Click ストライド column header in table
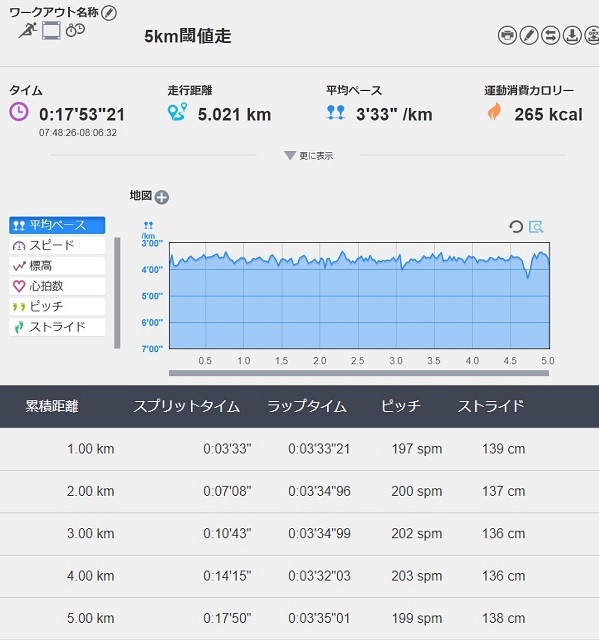 pos(491,406)
